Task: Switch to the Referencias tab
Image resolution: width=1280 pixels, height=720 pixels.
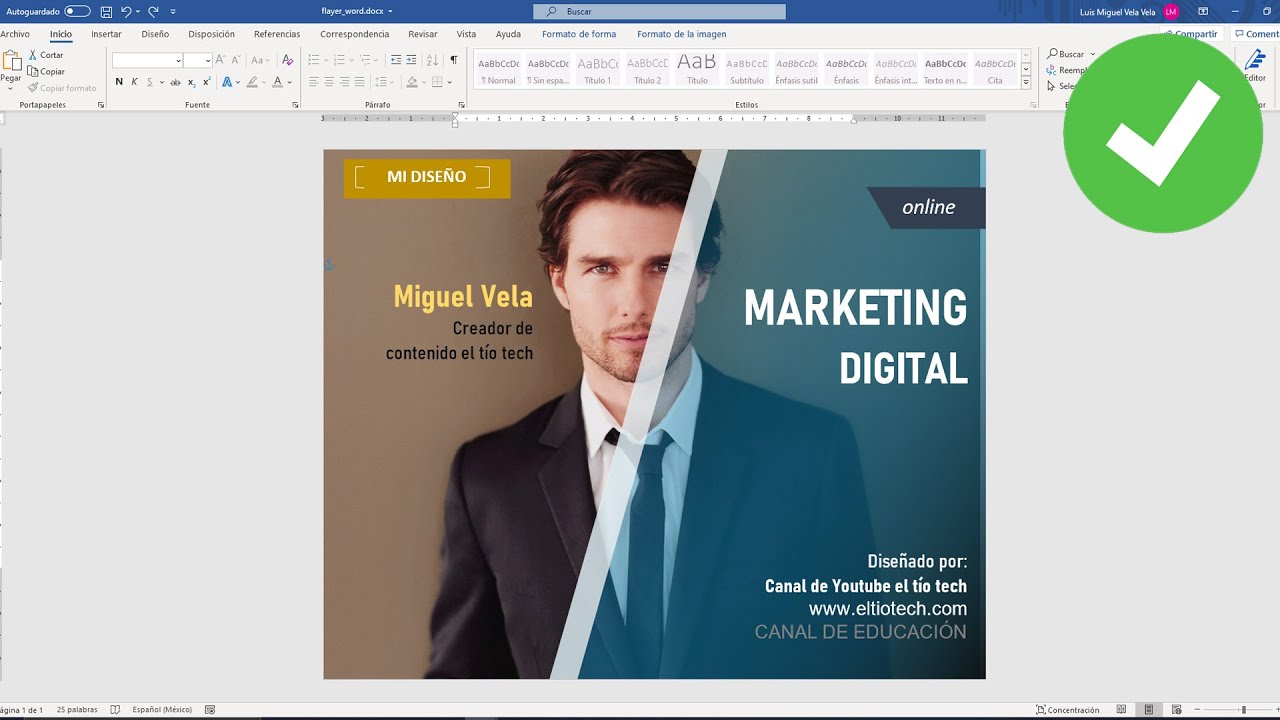Action: coord(277,34)
